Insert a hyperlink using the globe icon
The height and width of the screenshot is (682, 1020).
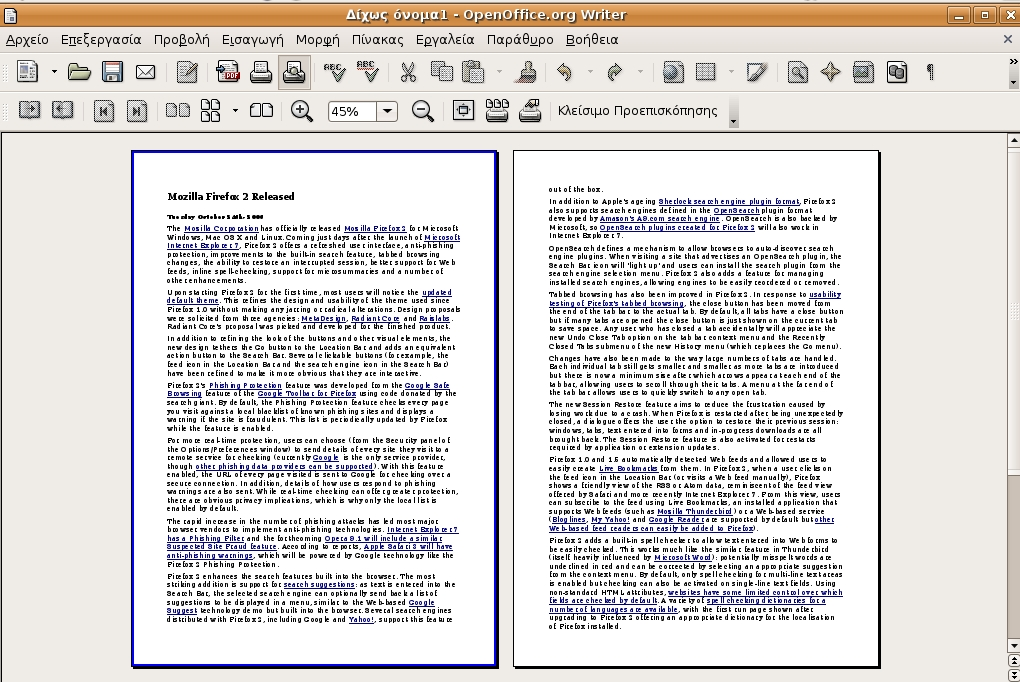673,72
